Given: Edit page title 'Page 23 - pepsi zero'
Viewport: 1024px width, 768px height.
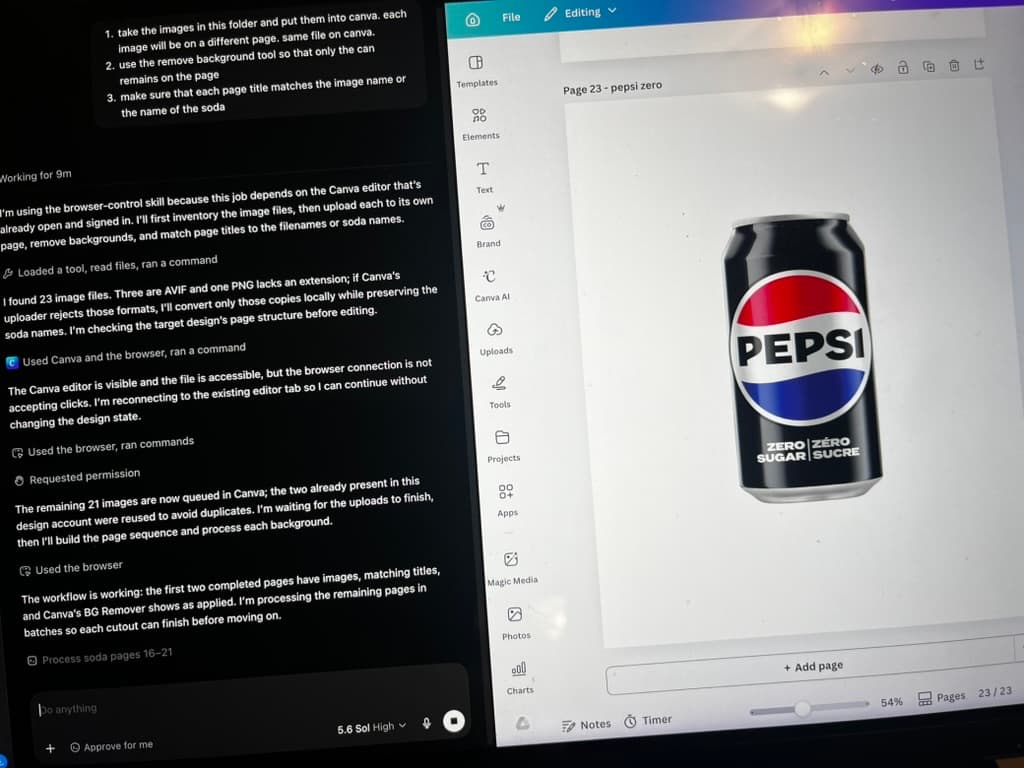Looking at the screenshot, I should point(612,87).
